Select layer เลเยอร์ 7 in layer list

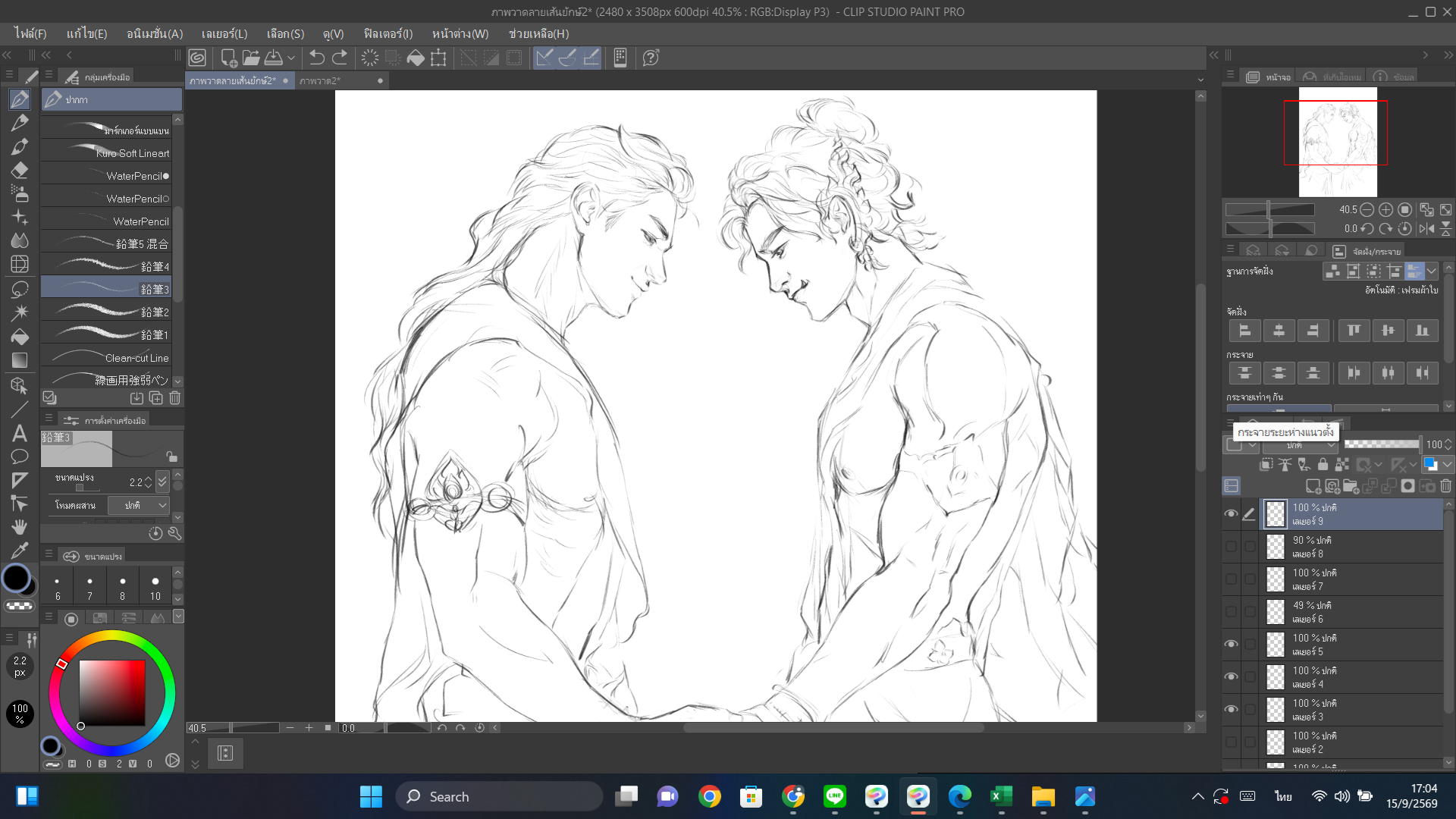(x=1352, y=579)
